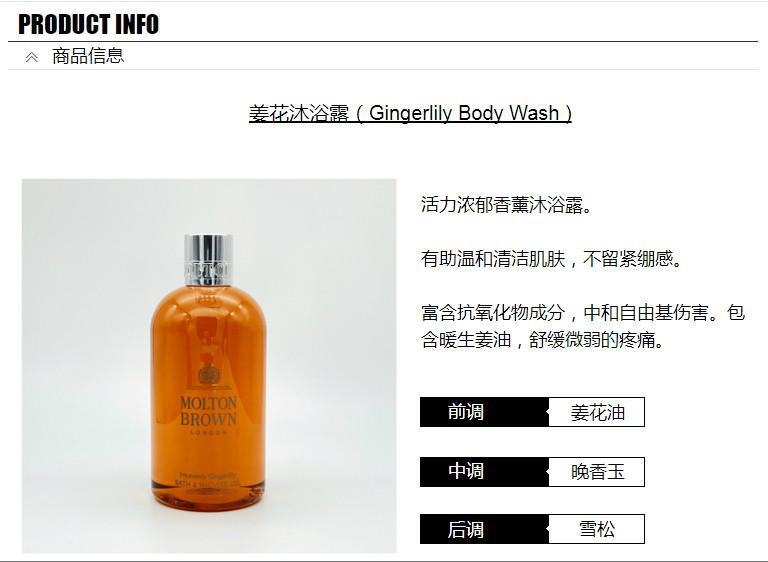The width and height of the screenshot is (768, 562).
Task: Click the MOLTON BROWN LONDON label text
Action: [x=209, y=415]
